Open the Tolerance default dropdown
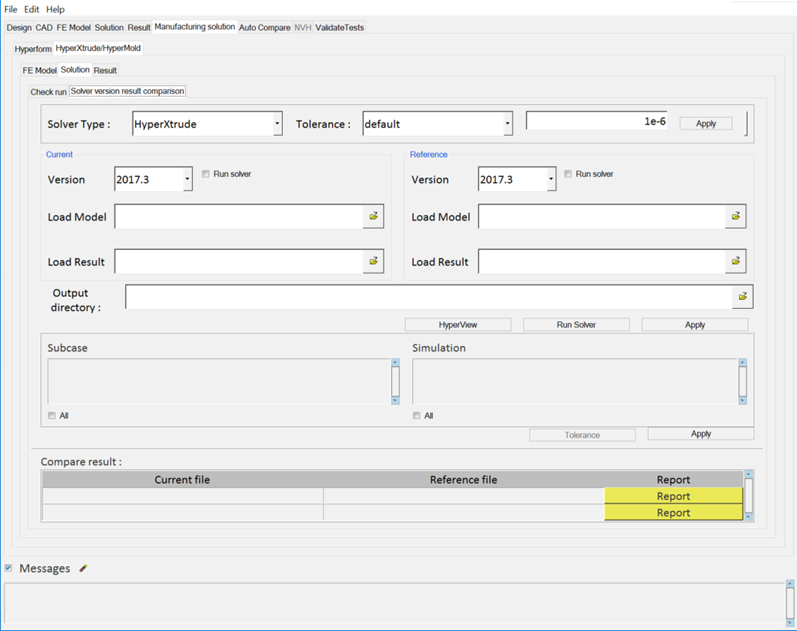 [508, 124]
